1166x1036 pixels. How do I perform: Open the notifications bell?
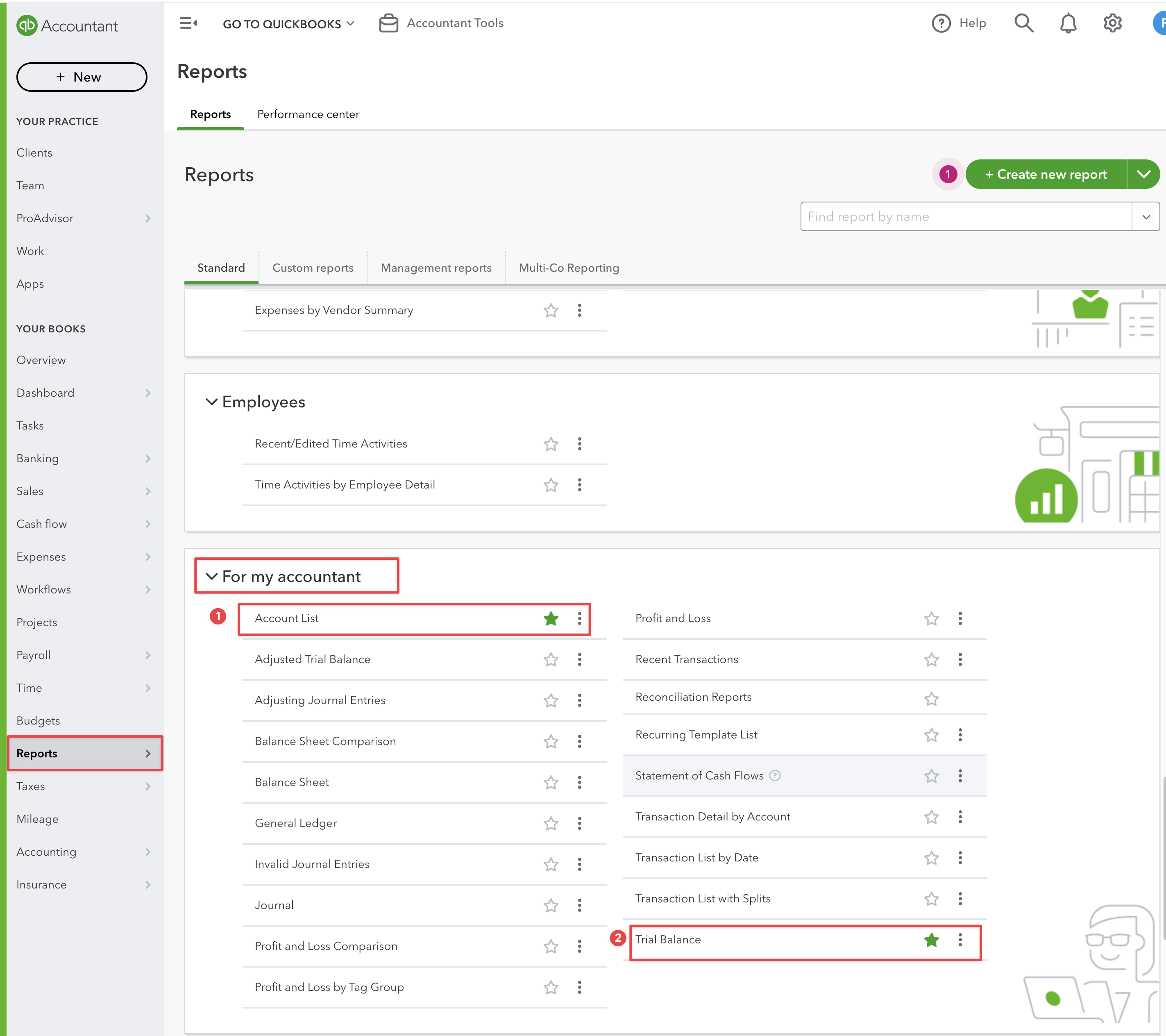point(1068,23)
